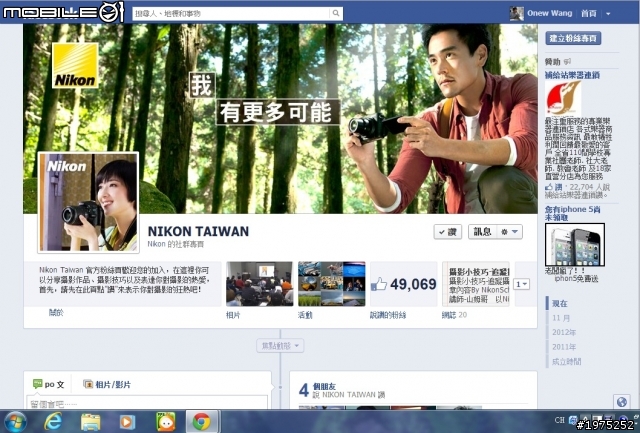Open the iPhone 5 ad title link
Screen dimensions: 640x433
(572, 213)
